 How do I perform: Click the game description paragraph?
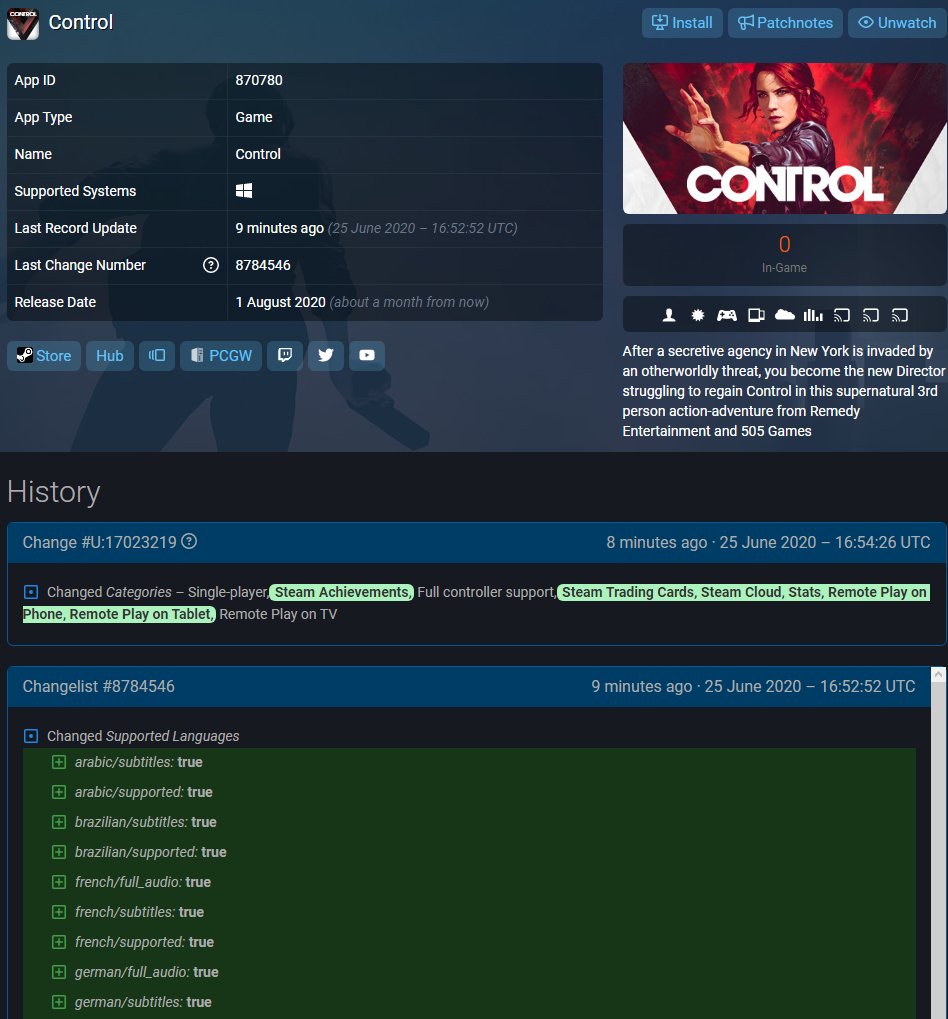784,391
